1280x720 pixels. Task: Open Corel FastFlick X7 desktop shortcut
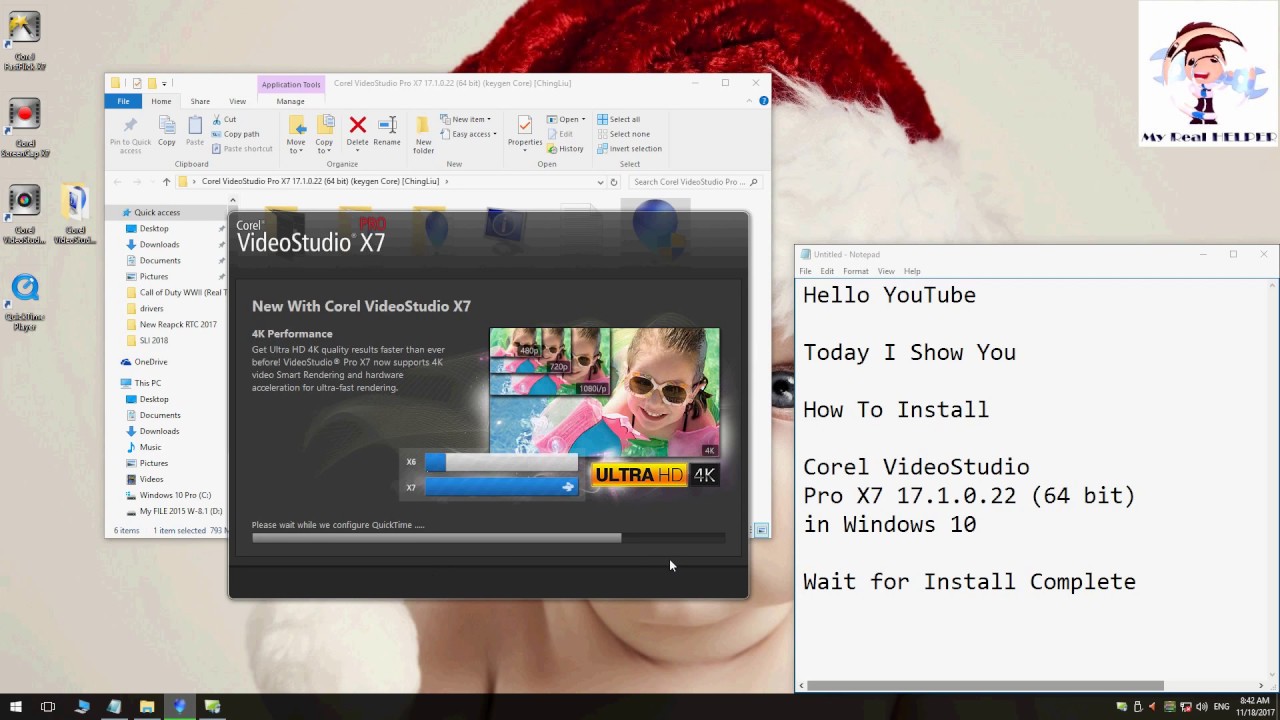[24, 42]
